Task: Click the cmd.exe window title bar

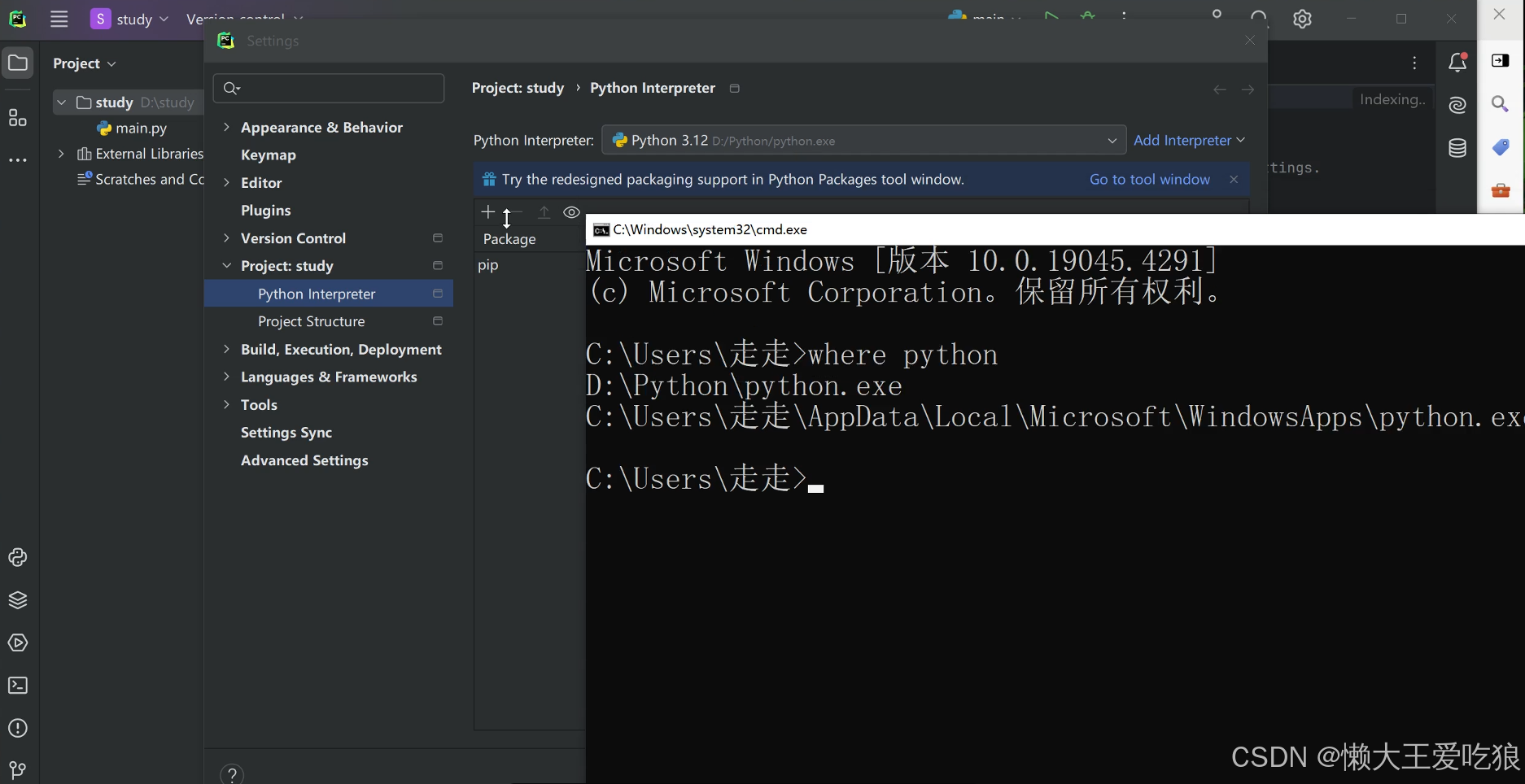Action: click(x=1055, y=229)
